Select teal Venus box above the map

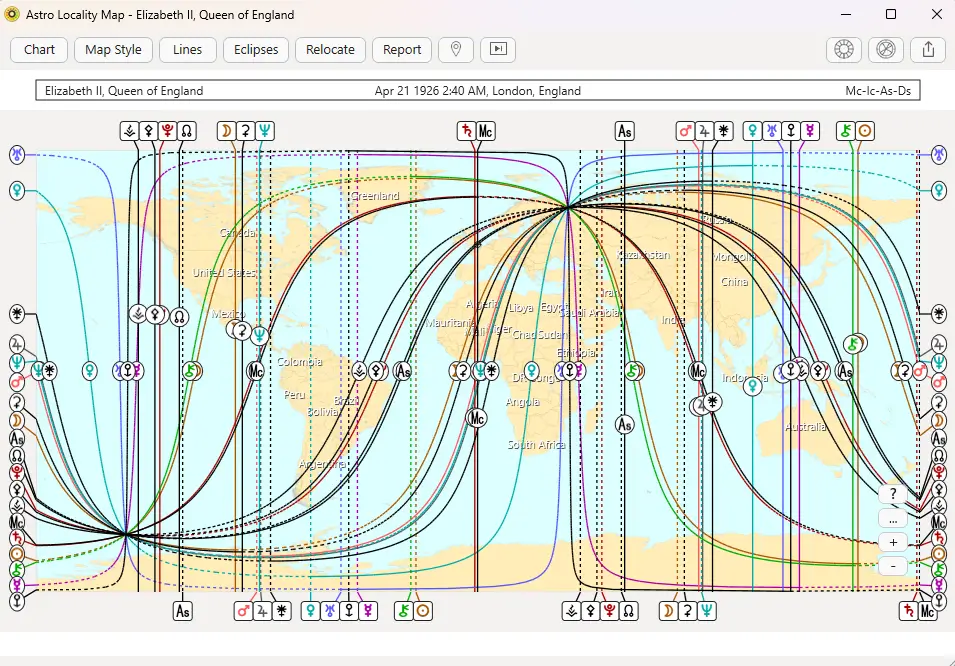(x=753, y=131)
